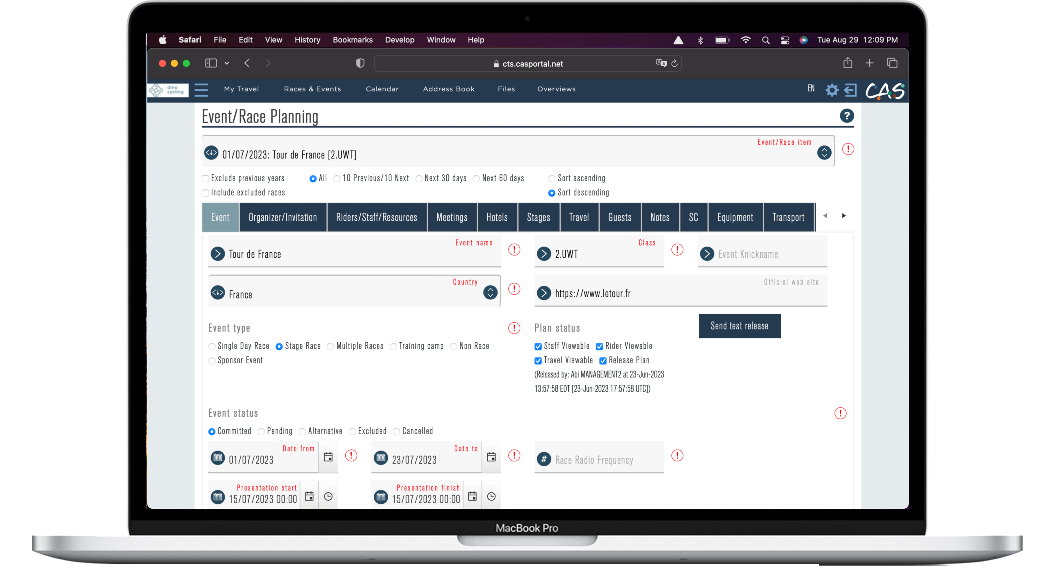Open a new Safari tab with plus icon
Screen dimensions: 1055x577
pyautogui.click(x=869, y=63)
